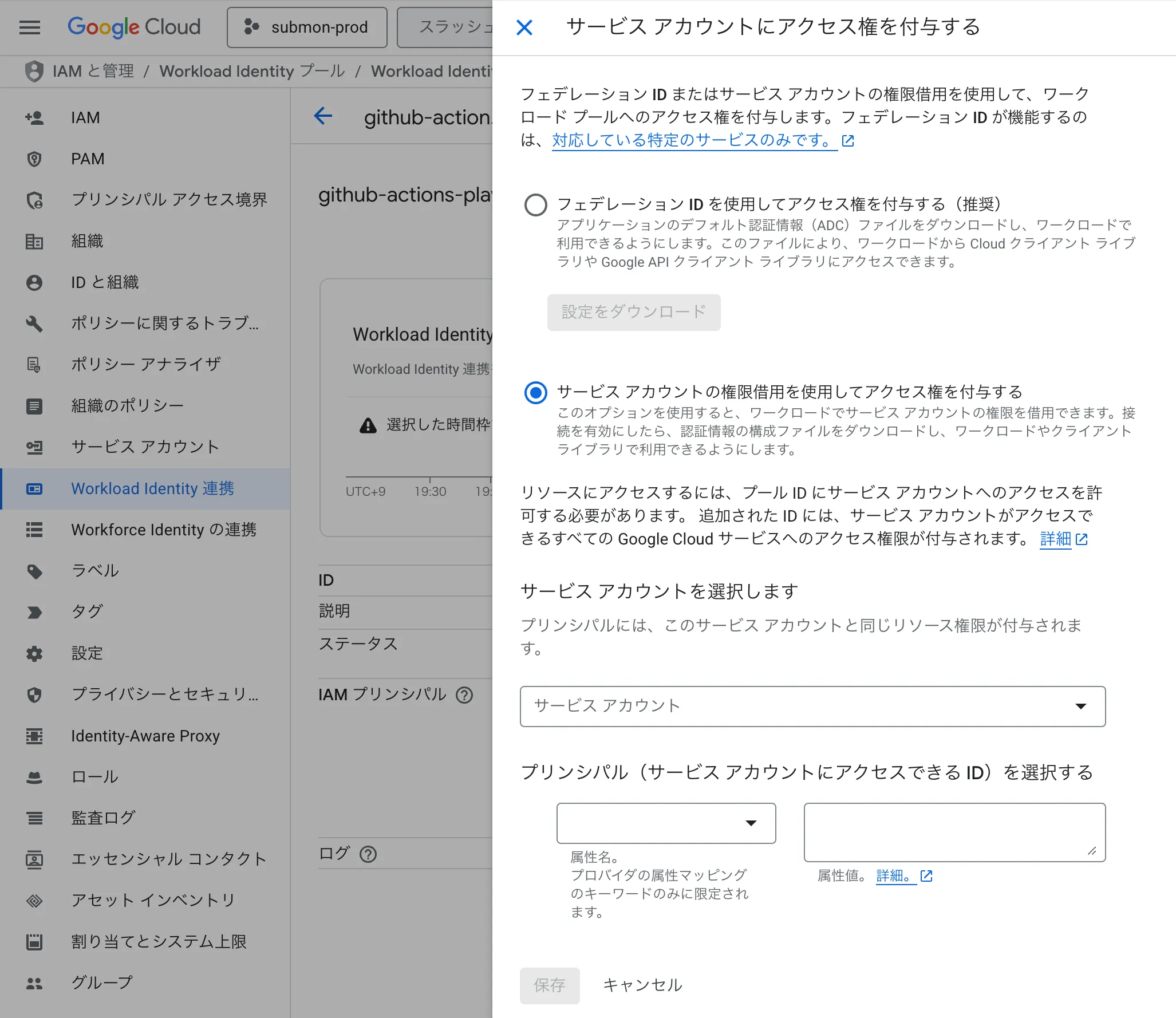This screenshot has height=1018, width=1176.
Task: Open the 属性名 attribute dropdown
Action: (x=666, y=823)
